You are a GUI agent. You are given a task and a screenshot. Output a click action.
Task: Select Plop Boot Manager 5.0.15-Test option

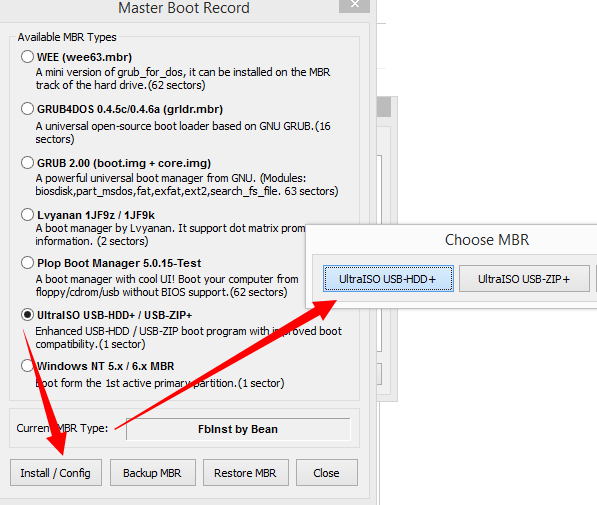tap(27, 262)
